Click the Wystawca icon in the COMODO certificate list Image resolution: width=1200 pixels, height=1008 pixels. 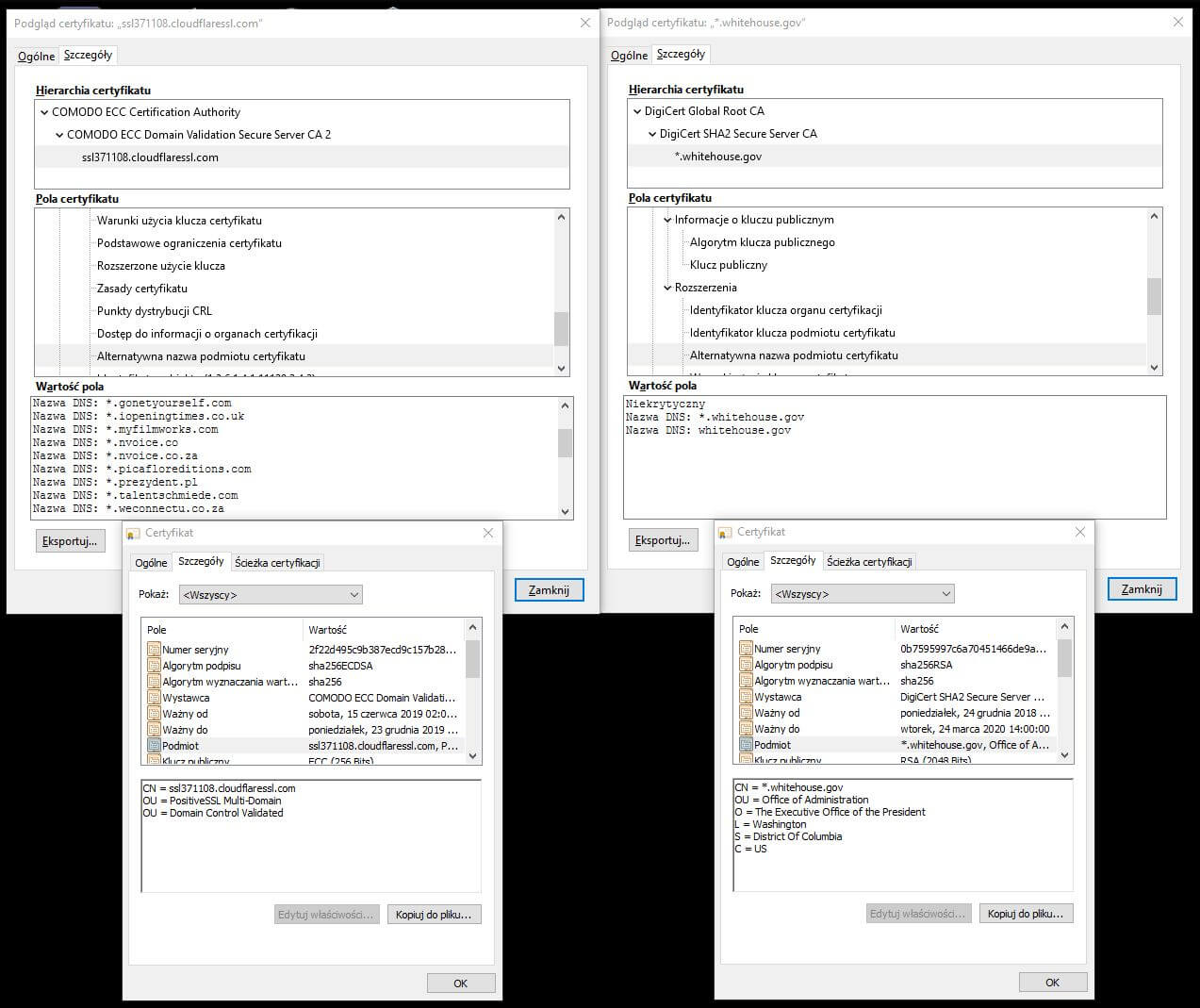coord(154,698)
